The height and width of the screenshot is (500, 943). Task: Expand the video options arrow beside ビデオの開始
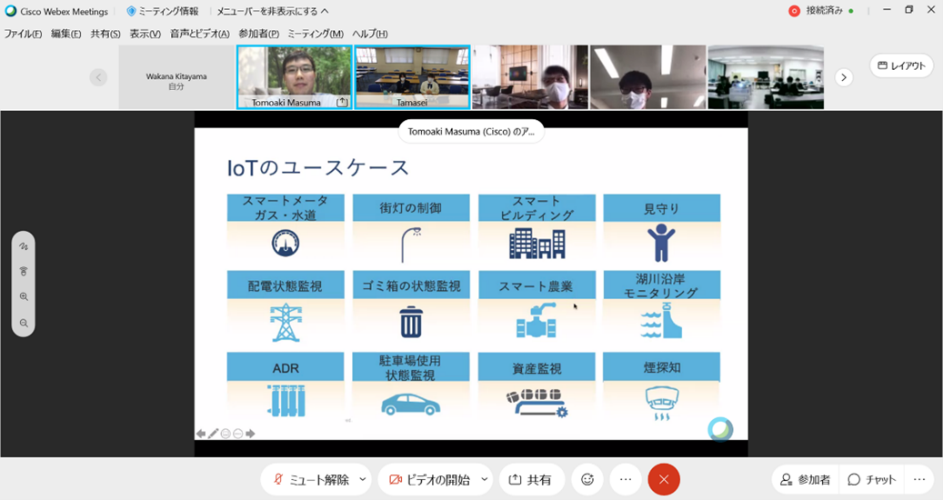(484, 480)
